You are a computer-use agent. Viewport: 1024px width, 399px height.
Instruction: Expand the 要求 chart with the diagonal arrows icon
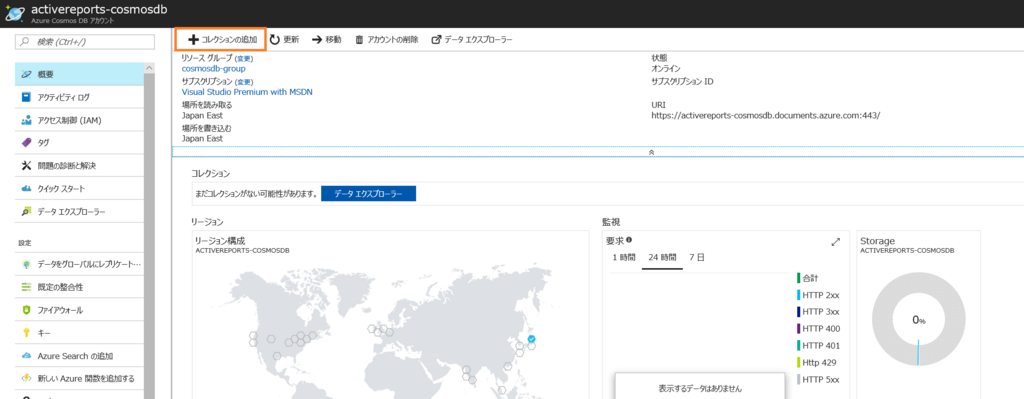pyautogui.click(x=835, y=242)
